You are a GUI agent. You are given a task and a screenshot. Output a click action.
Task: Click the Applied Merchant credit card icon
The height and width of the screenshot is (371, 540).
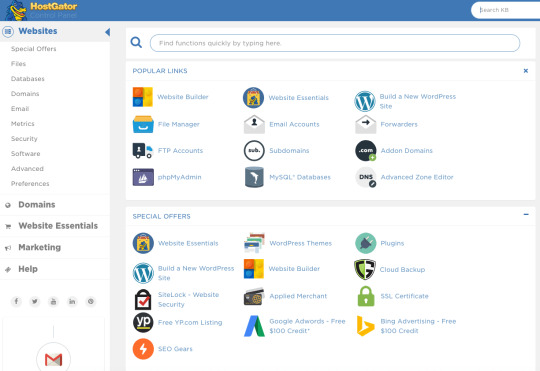[254, 296]
